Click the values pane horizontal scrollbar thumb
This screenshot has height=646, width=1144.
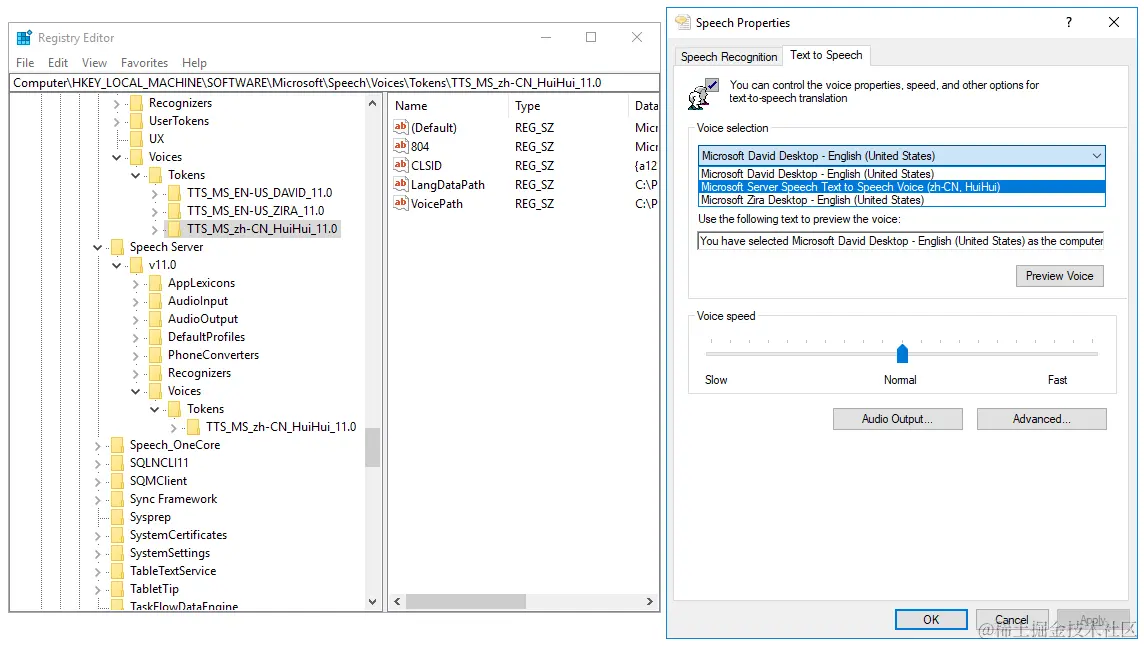pyautogui.click(x=465, y=601)
